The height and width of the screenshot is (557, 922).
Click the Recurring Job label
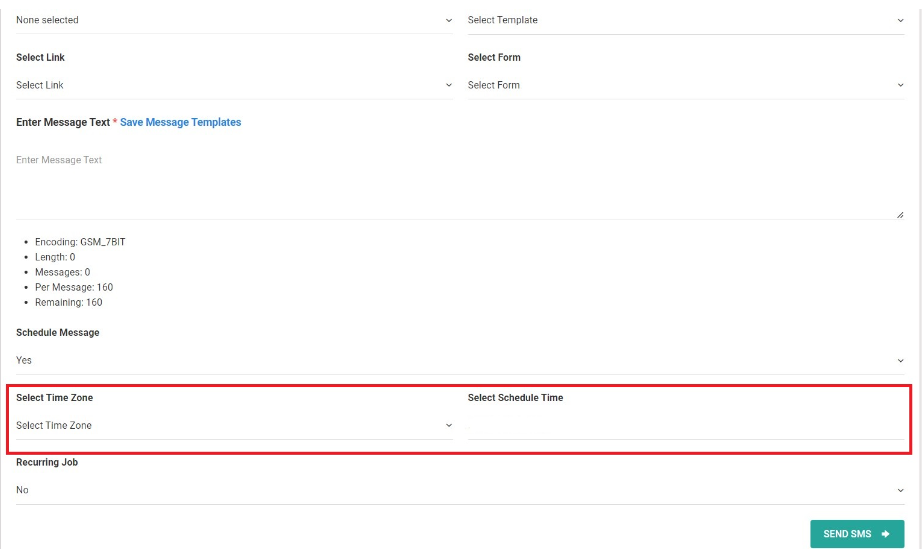click(47, 462)
